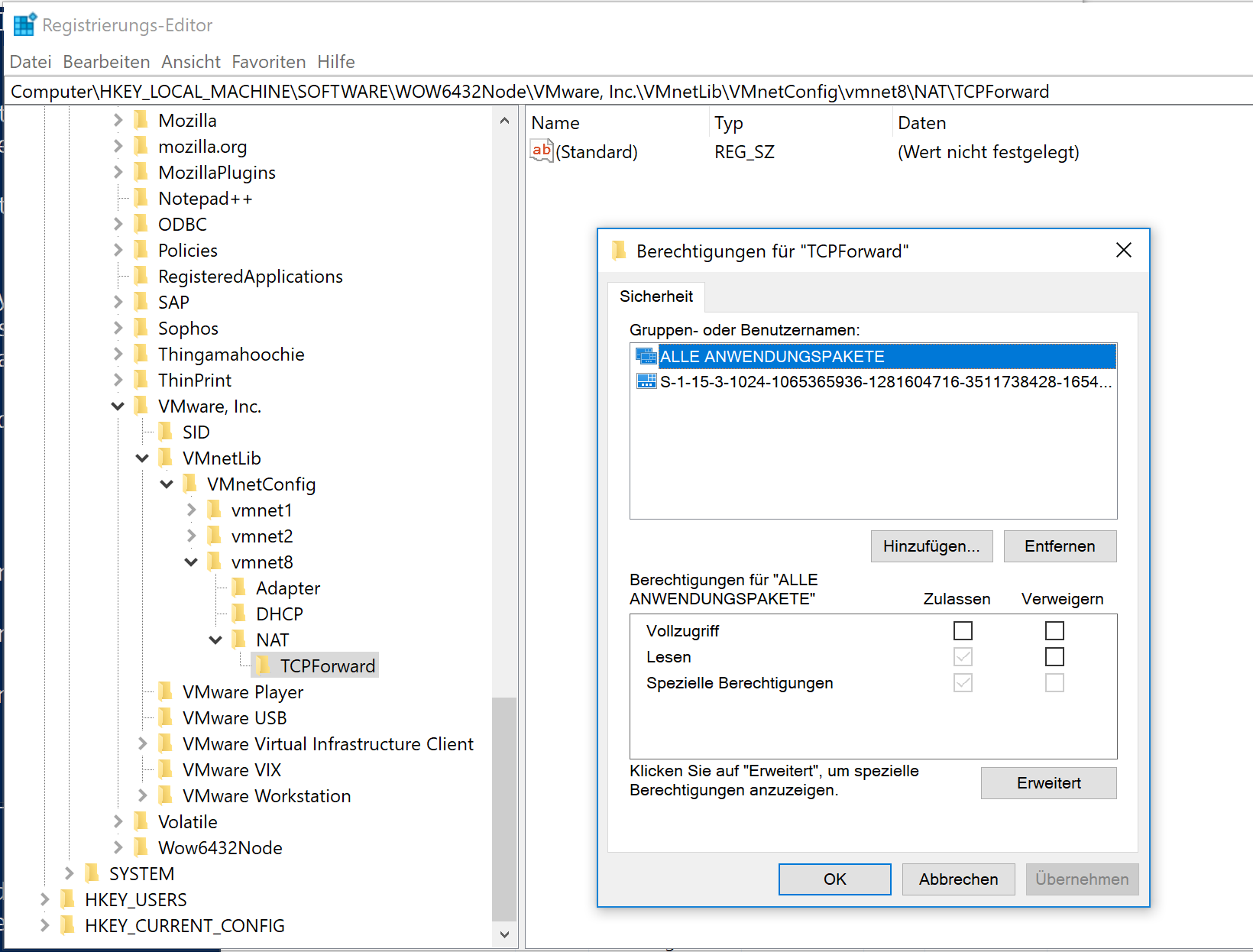Click the Entfernen button
Viewport: 1253px width, 952px height.
1060,546
